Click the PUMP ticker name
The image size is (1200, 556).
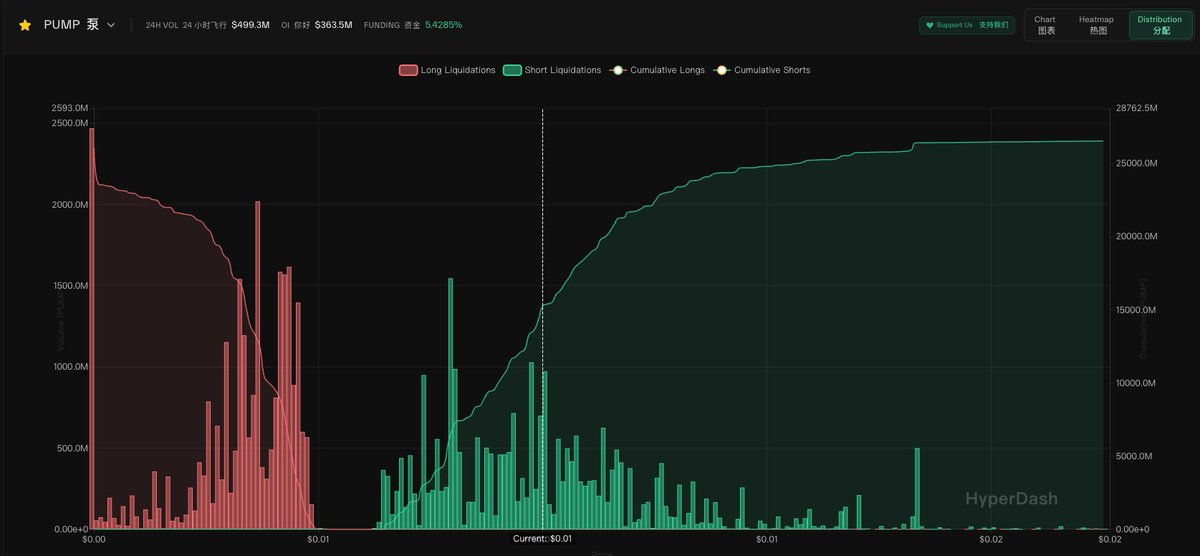click(63, 24)
